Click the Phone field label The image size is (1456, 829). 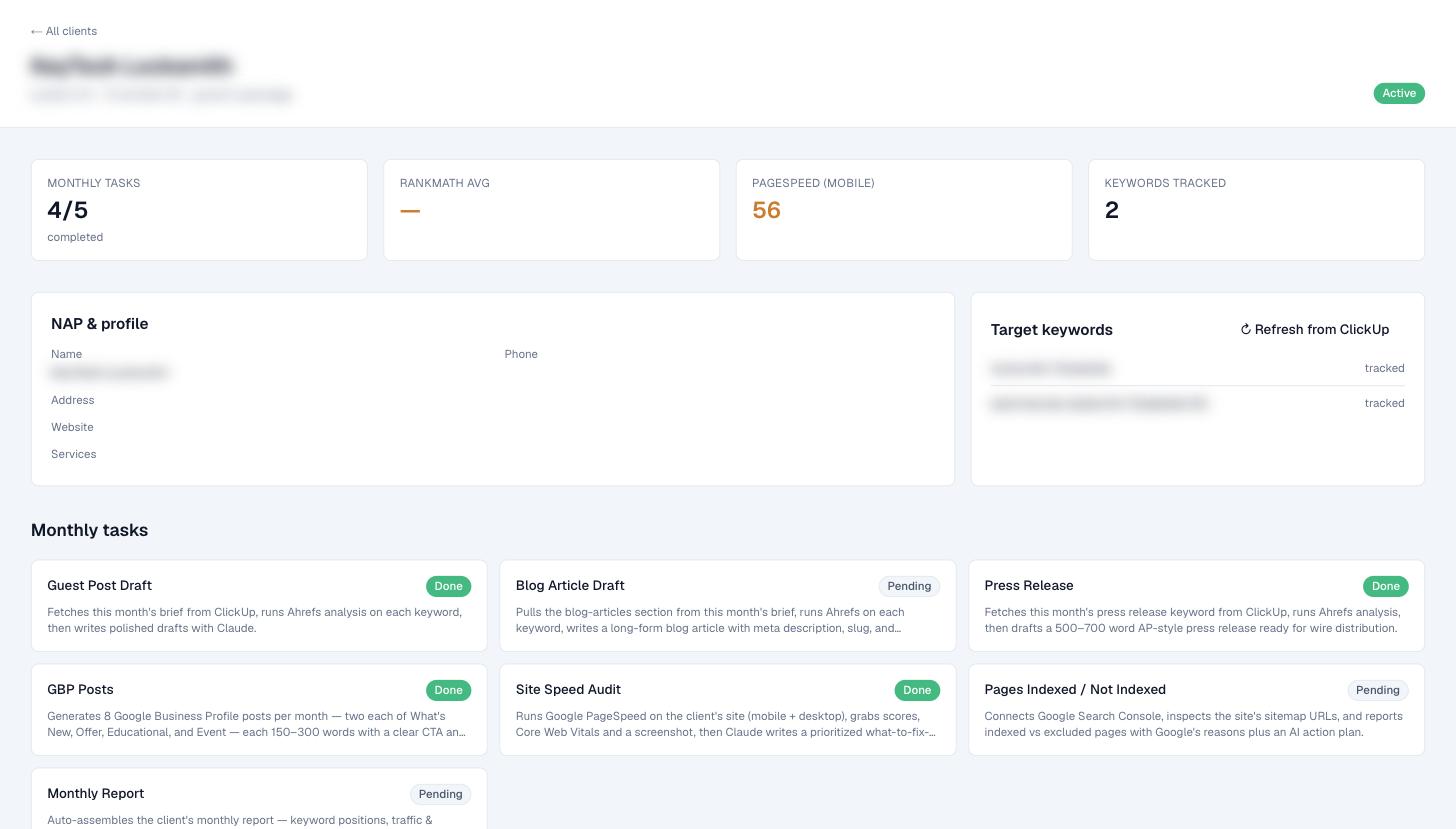point(521,354)
